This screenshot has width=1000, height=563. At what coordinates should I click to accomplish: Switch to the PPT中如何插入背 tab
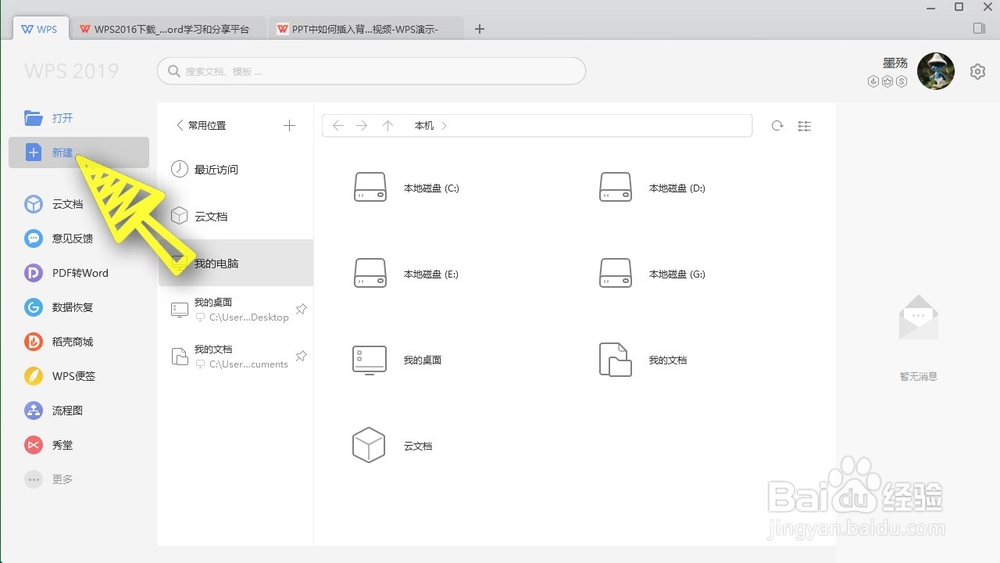pos(366,29)
